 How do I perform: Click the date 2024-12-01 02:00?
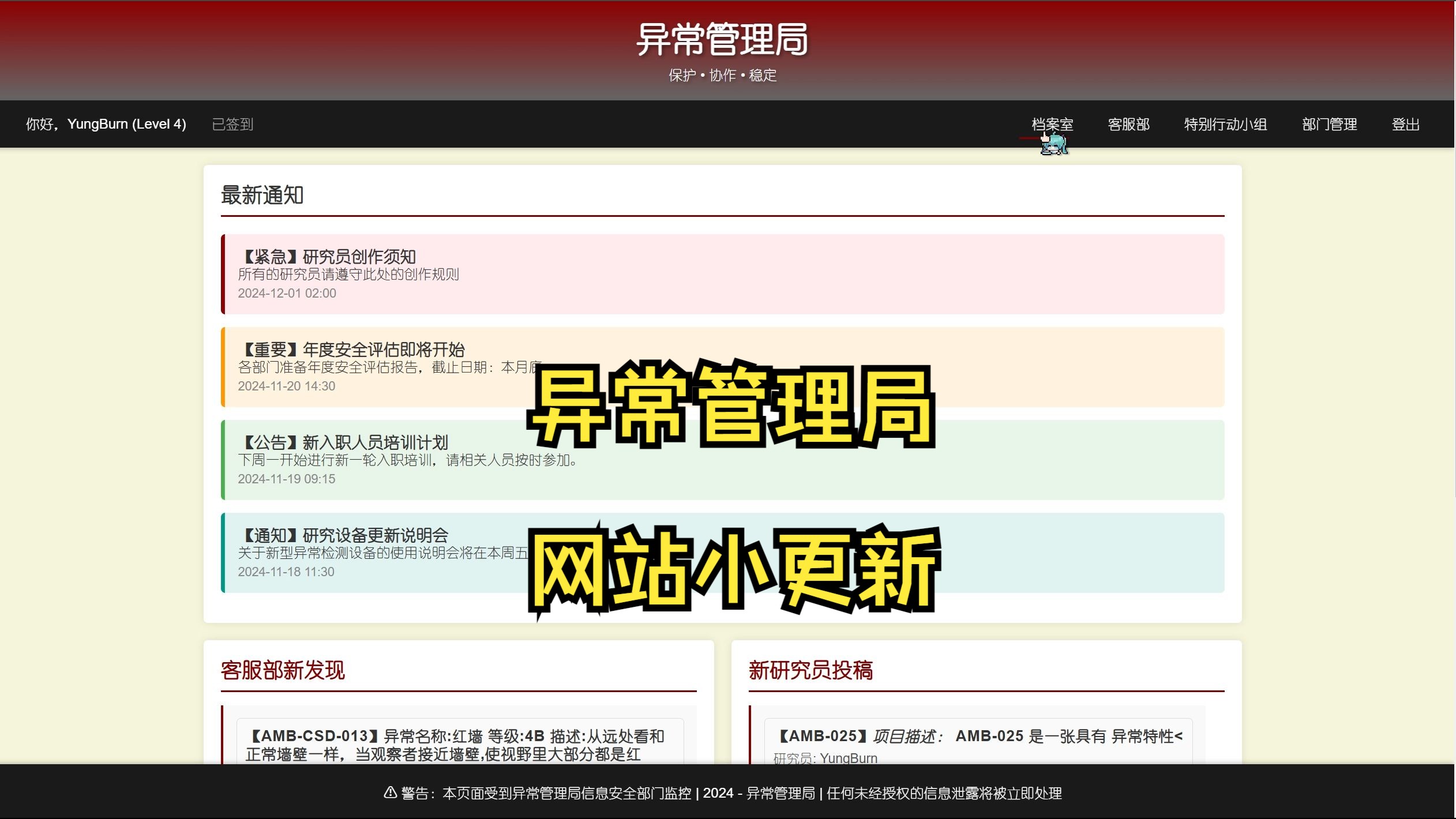(287, 293)
